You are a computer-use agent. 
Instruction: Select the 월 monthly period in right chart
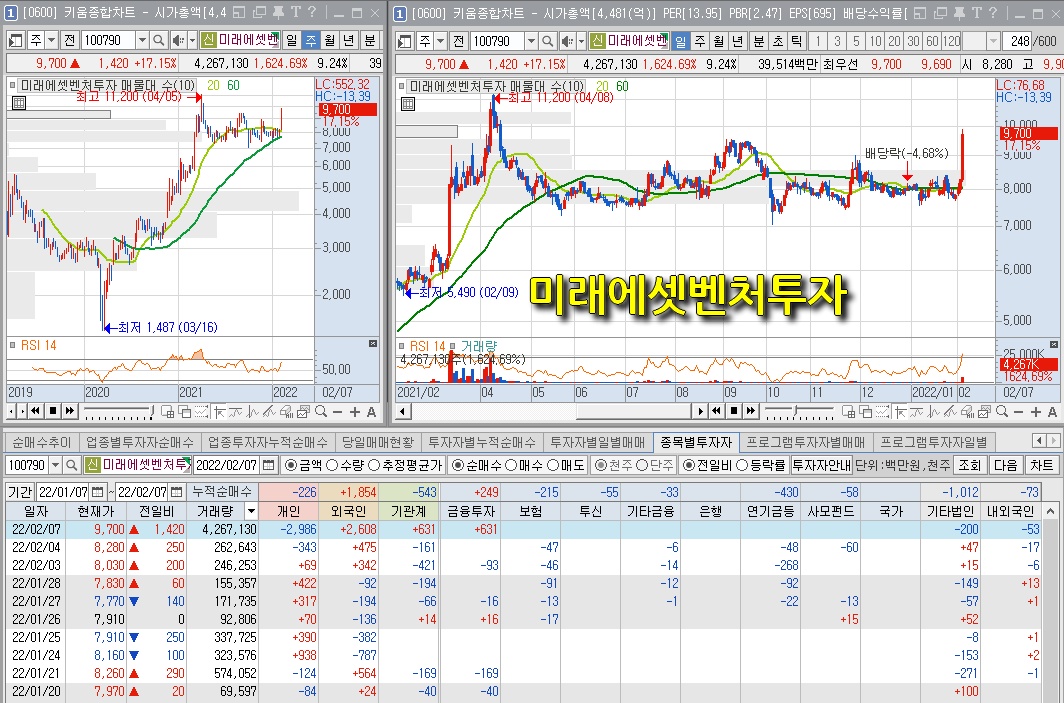tap(719, 41)
